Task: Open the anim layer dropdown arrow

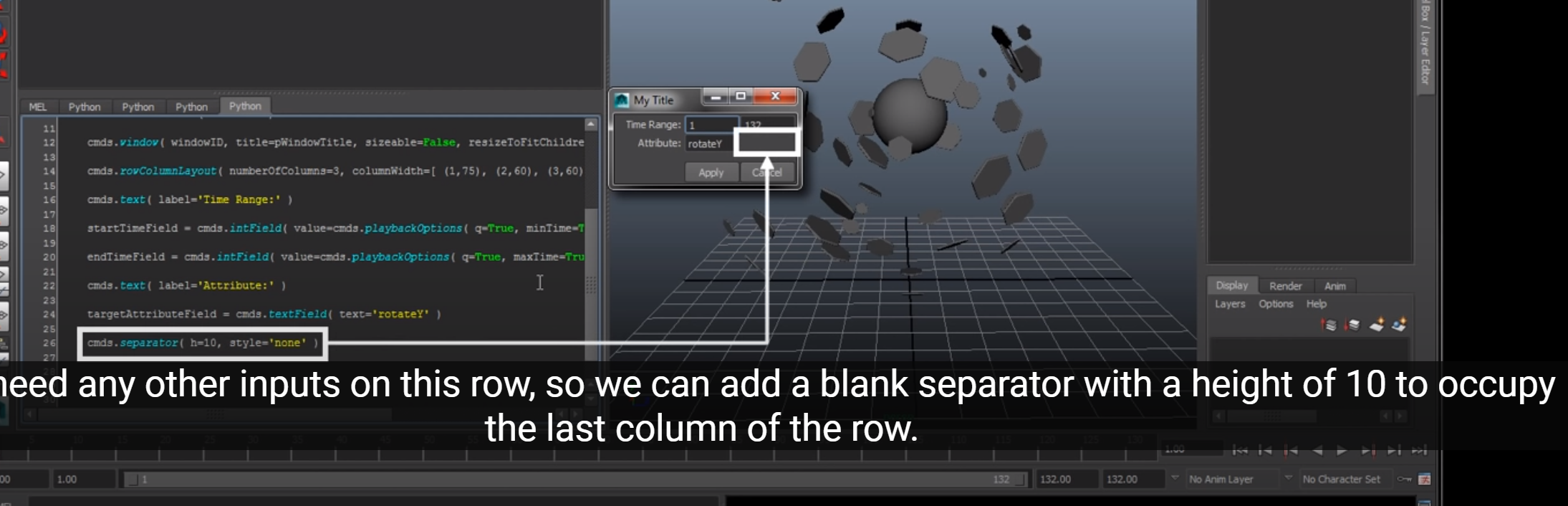Action: pos(1175,478)
